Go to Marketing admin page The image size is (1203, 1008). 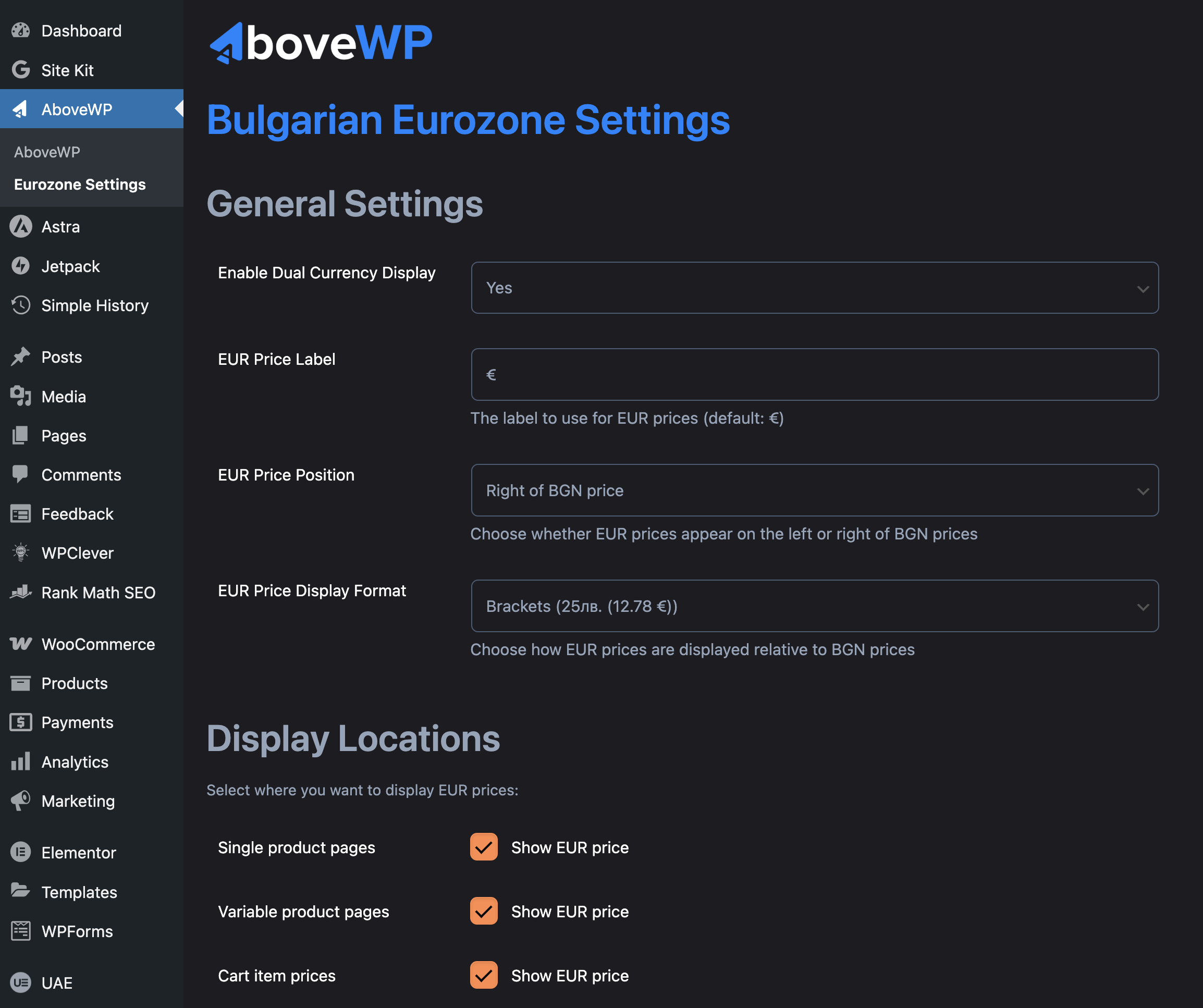tap(92, 801)
